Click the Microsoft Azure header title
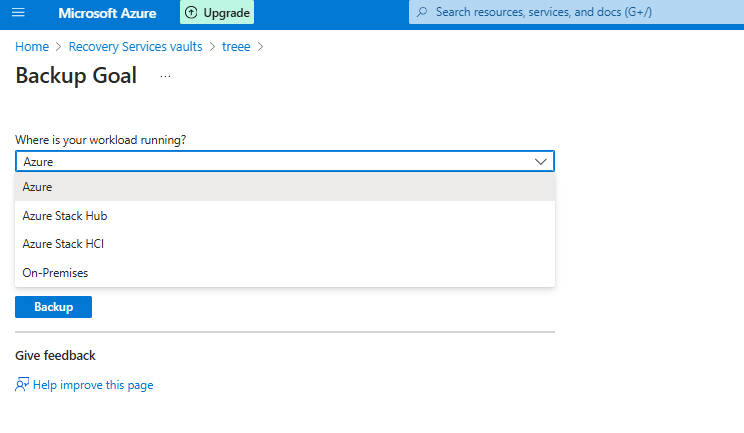This screenshot has height=433, width=744. [x=108, y=13]
